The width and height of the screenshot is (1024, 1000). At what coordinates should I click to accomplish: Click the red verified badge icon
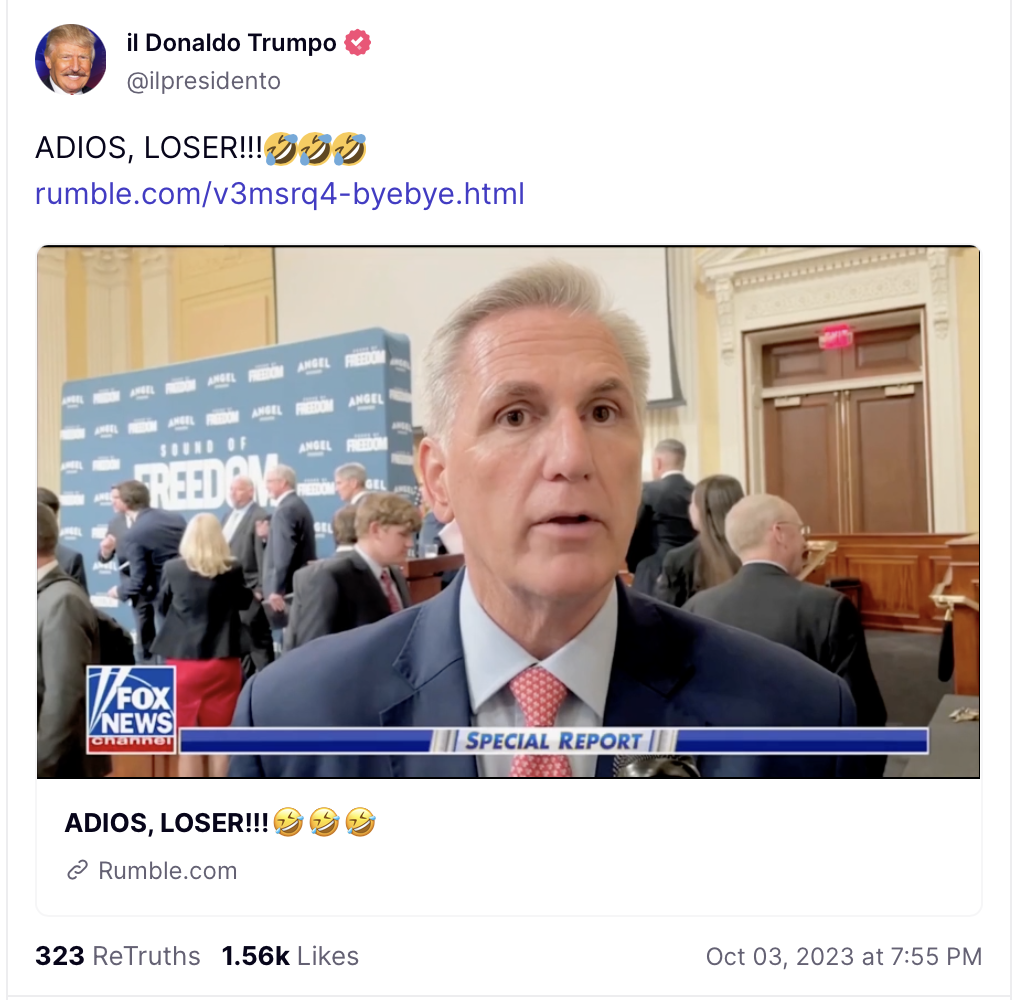coord(357,42)
